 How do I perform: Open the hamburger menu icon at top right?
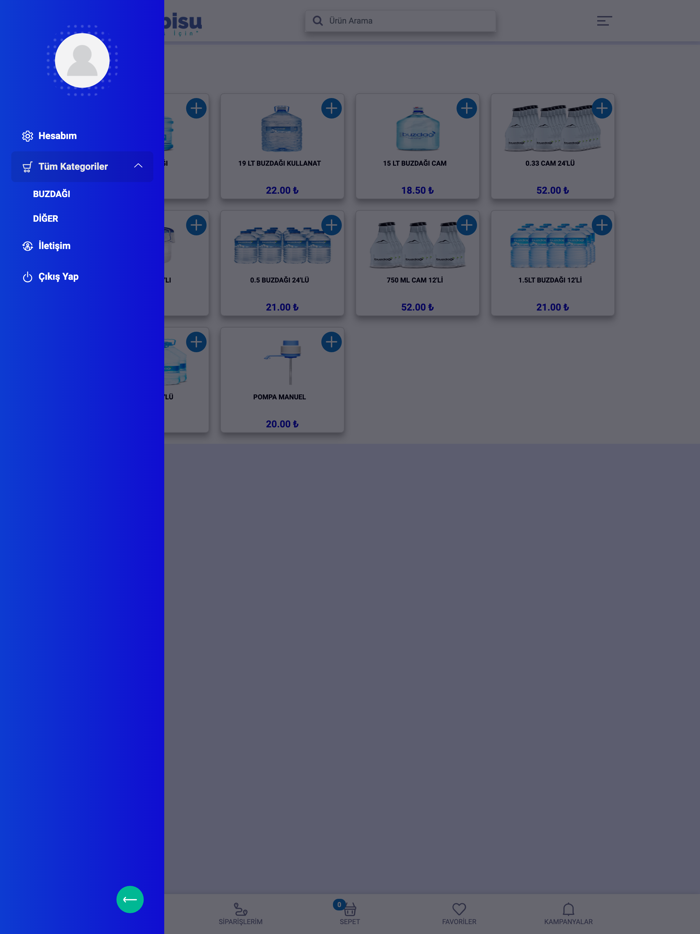[604, 21]
